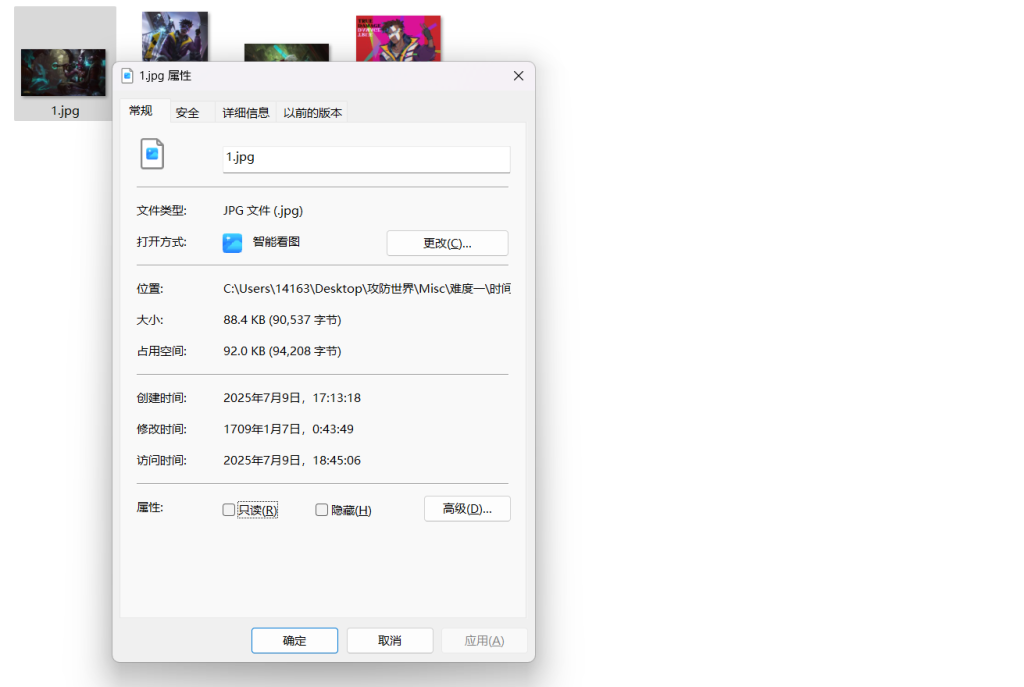Click the file location path text
The image size is (1024, 687).
point(366,289)
